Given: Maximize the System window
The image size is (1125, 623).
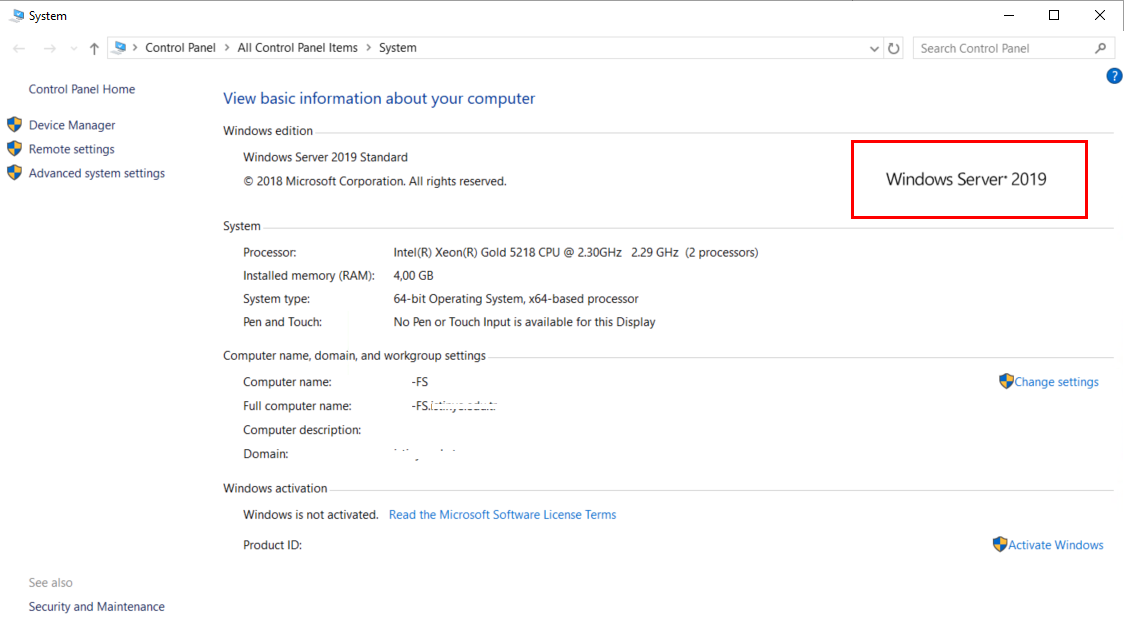Looking at the screenshot, I should [x=1054, y=15].
